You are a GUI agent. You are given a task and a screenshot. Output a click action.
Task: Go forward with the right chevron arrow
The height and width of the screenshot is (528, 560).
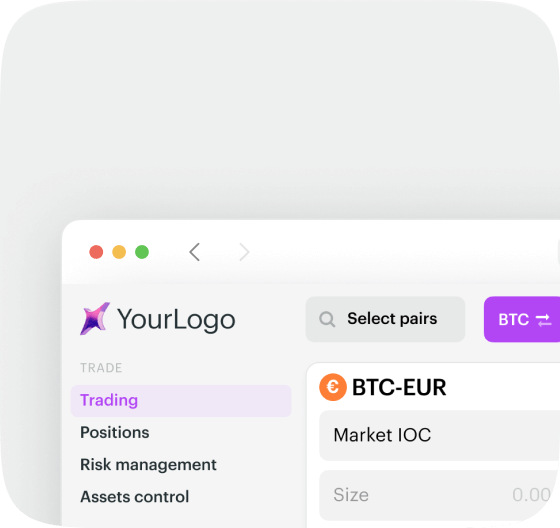[244, 252]
